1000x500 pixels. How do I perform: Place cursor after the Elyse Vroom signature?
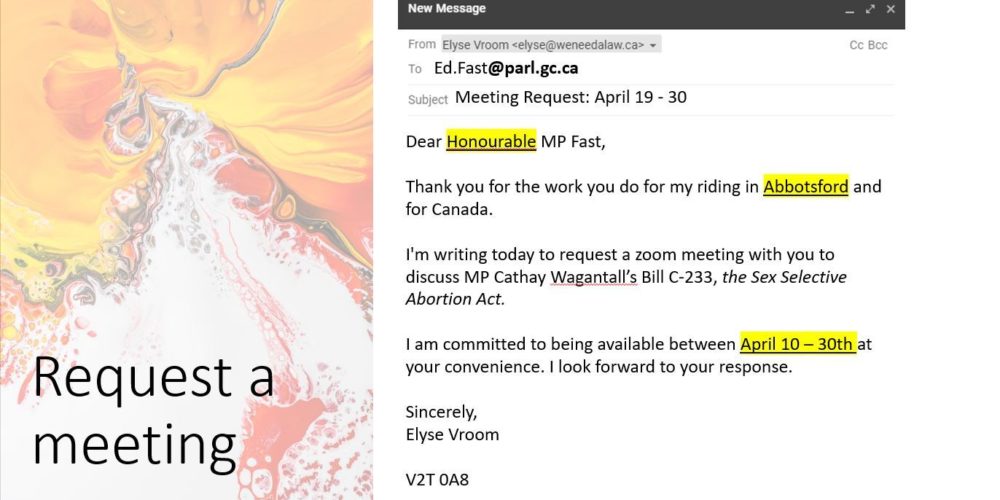coord(500,434)
